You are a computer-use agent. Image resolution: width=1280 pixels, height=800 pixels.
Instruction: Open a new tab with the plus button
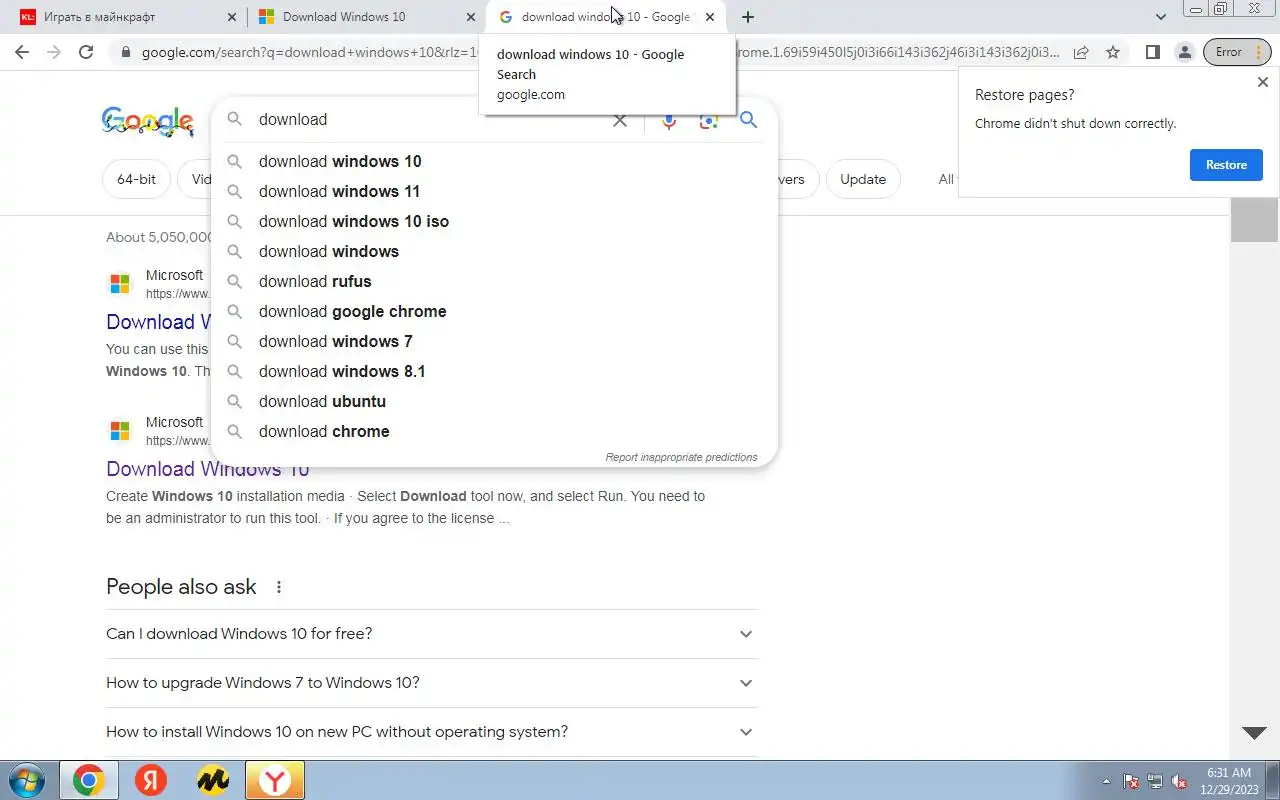click(x=748, y=17)
